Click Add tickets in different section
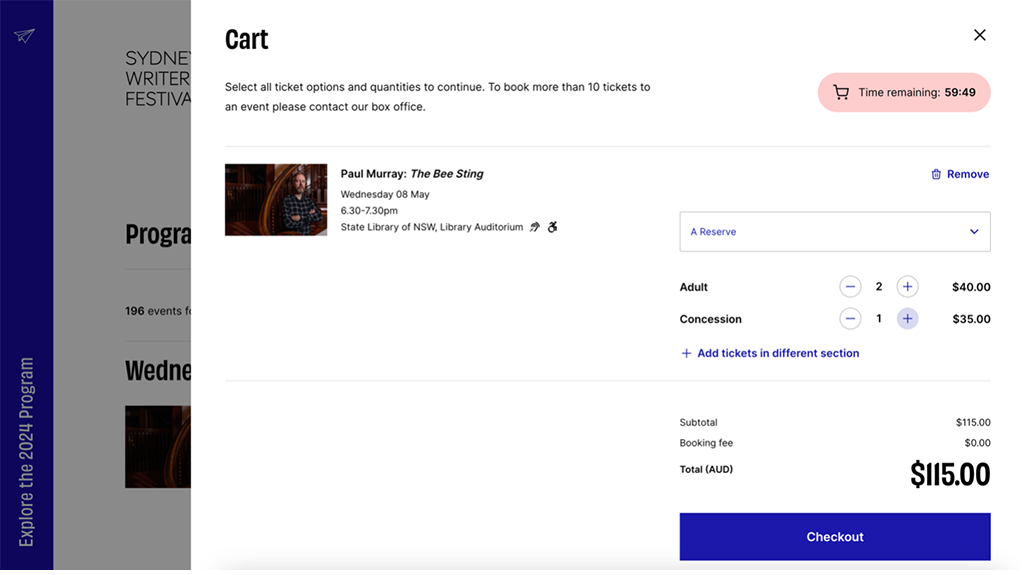 click(777, 353)
